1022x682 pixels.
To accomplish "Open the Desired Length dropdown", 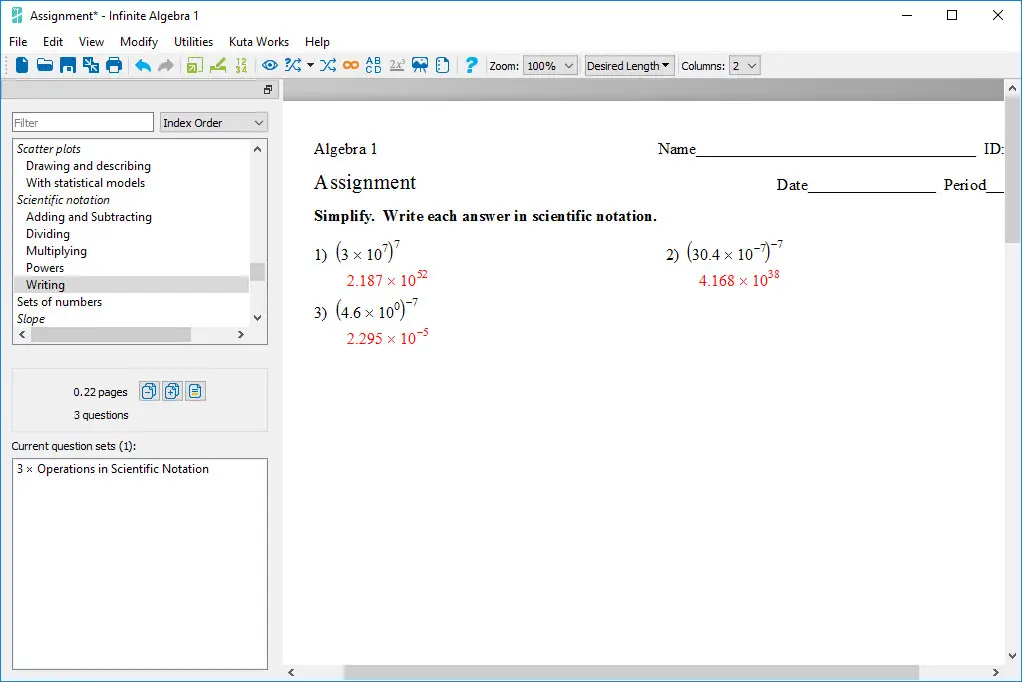I will pos(629,66).
